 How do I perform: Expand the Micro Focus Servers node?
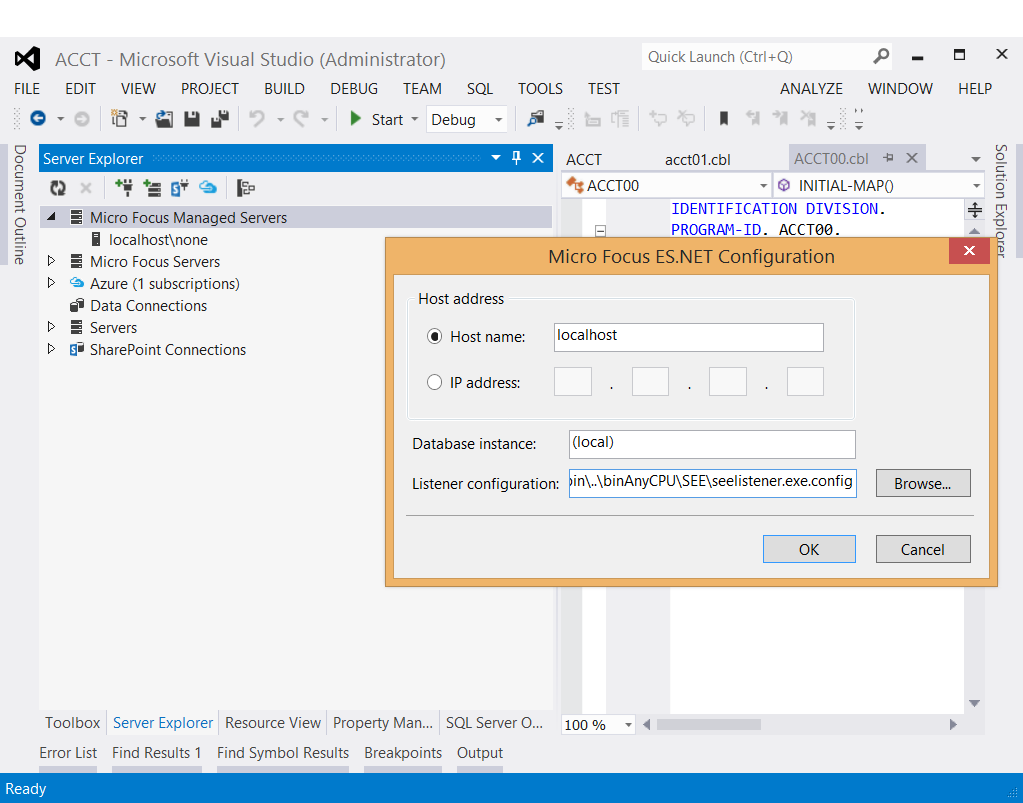[52, 262]
